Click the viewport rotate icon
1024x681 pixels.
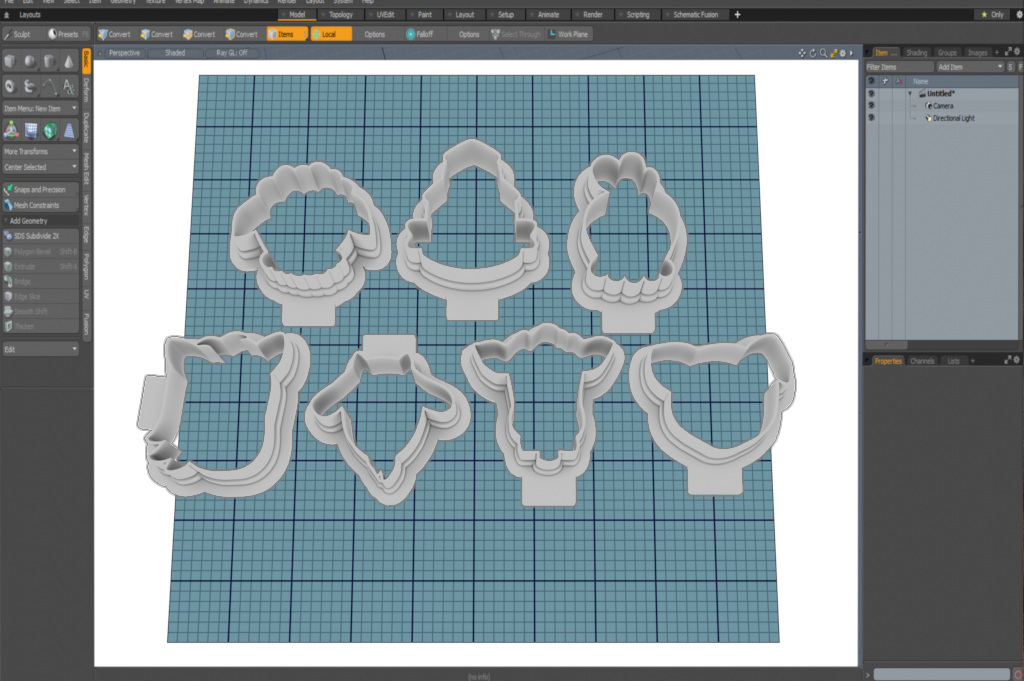[x=812, y=52]
